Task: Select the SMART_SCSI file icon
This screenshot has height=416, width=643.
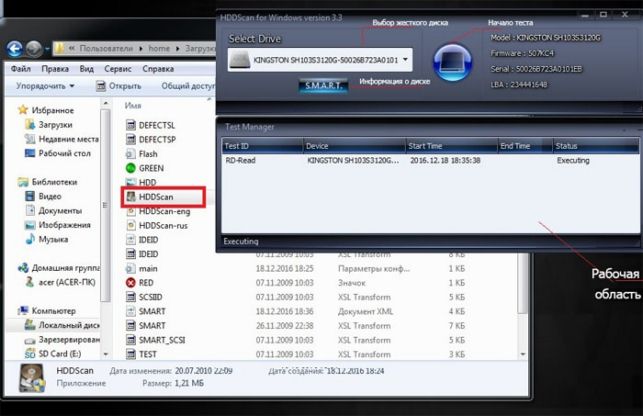Action: (x=131, y=340)
